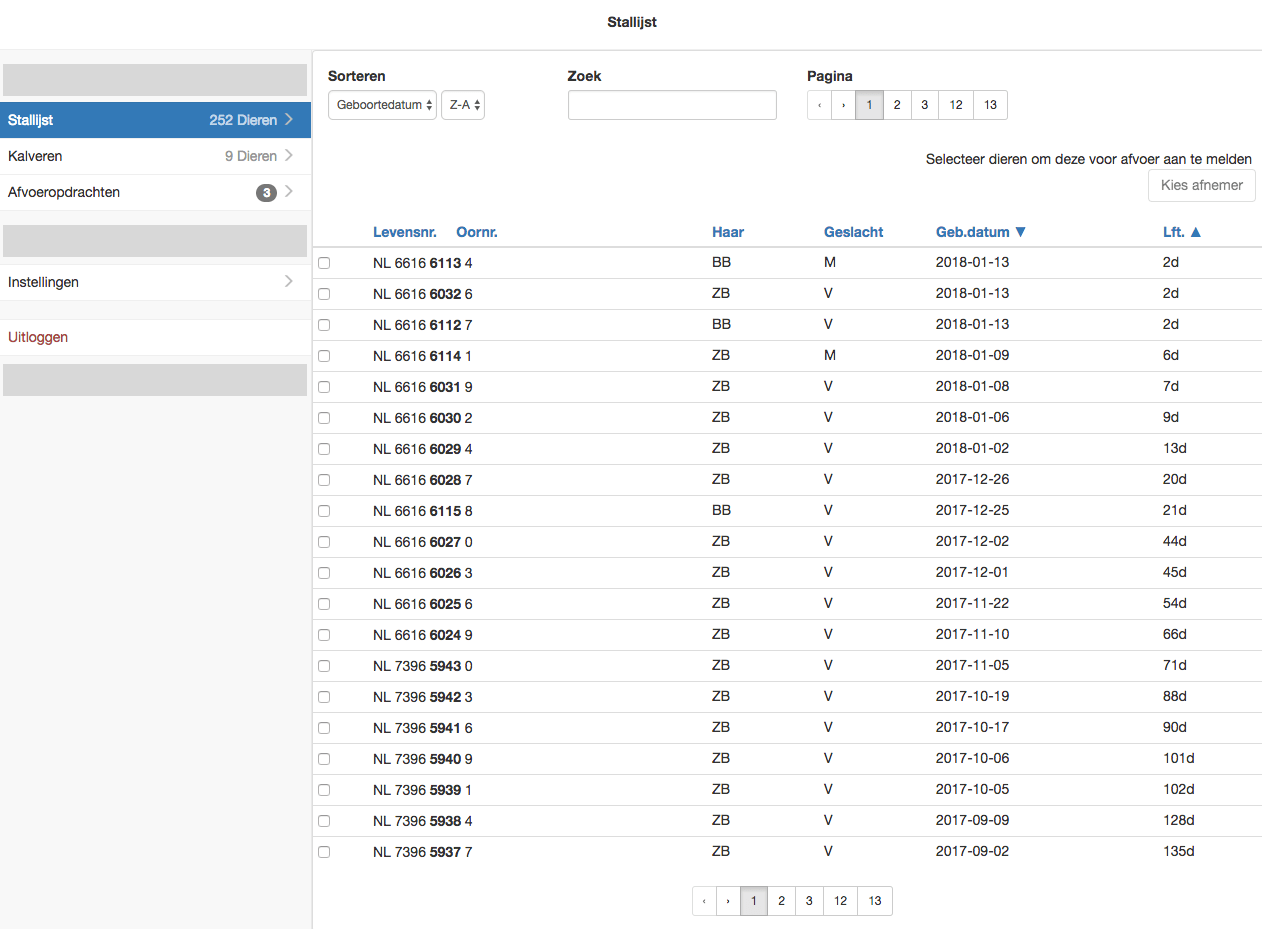Select checkbox for NL 6616 6030
Viewport: 1262px width, 929px height.
tap(324, 418)
